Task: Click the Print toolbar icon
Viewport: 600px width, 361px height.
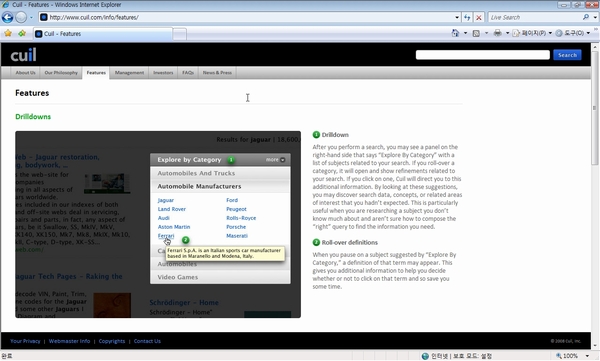Action: tap(497, 33)
